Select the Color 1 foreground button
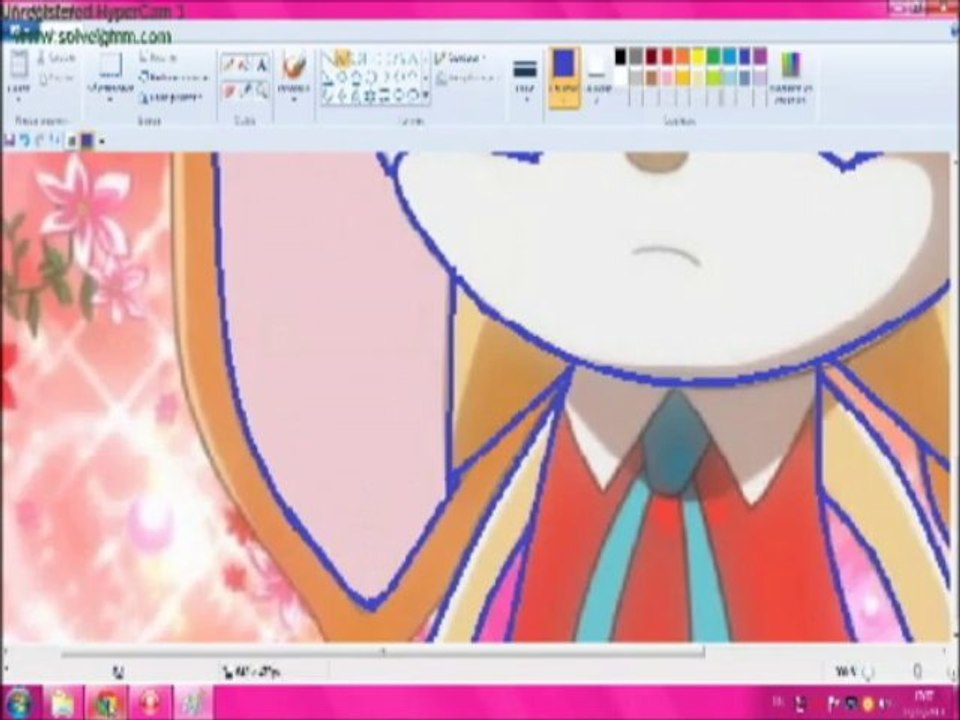 pos(564,78)
